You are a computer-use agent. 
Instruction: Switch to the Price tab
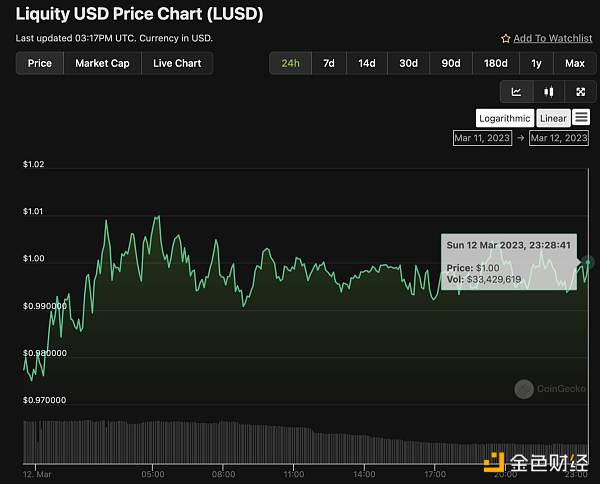(40, 63)
